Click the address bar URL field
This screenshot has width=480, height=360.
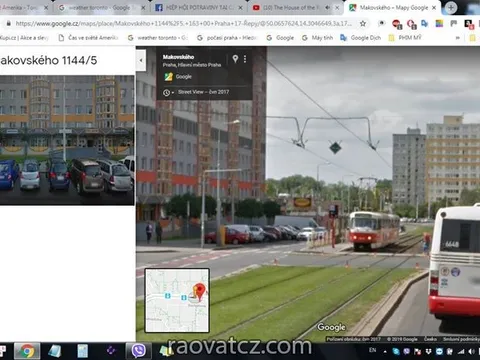point(183,23)
